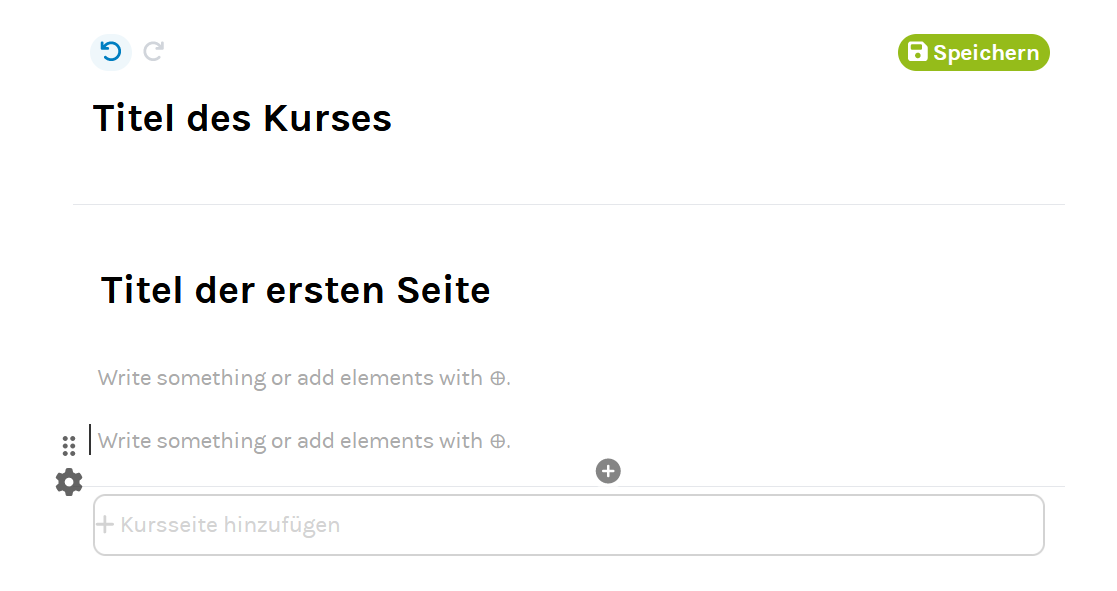Click the word 'Kurses' in the course title

pyautogui.click(x=328, y=119)
